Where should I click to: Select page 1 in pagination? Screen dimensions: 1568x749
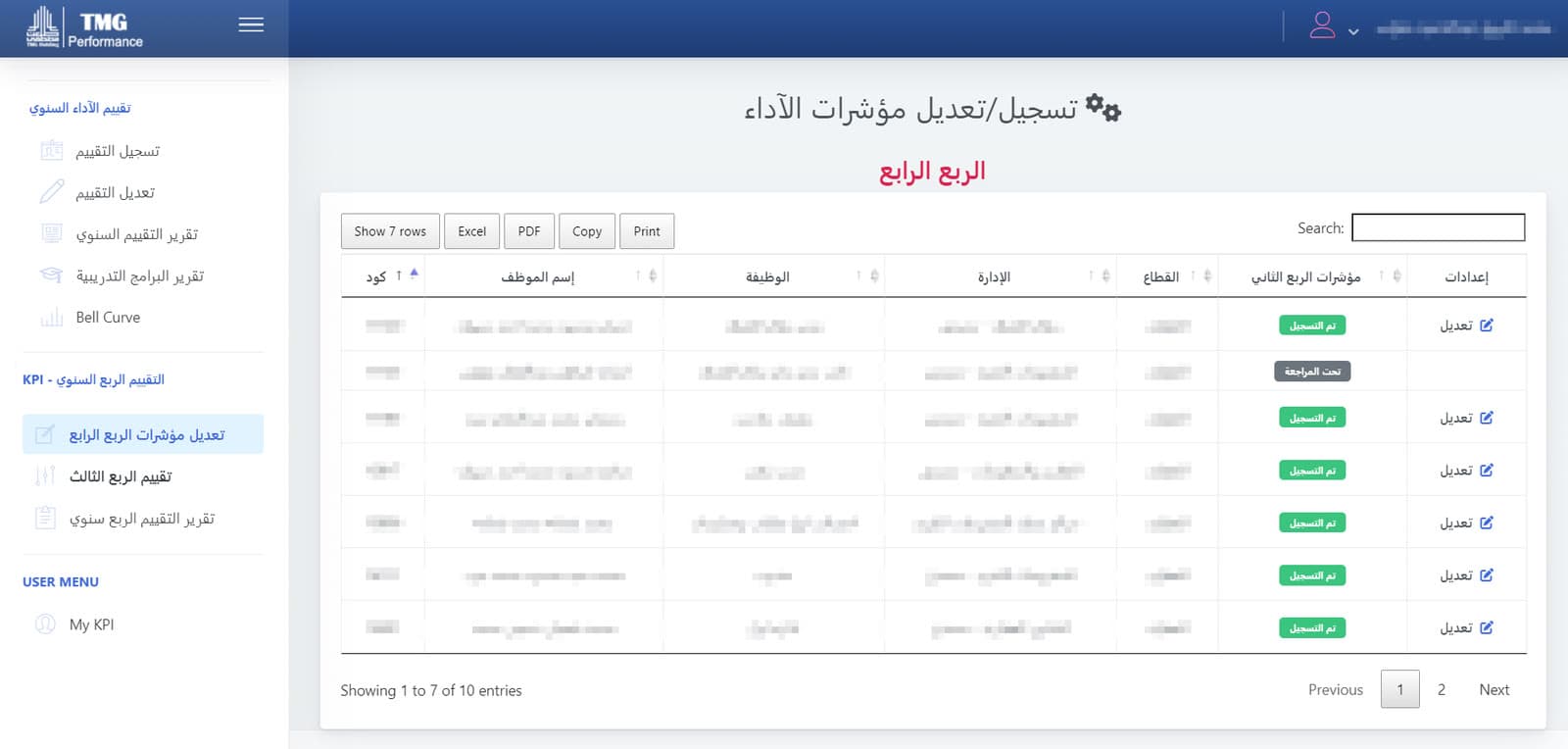pos(1400,689)
